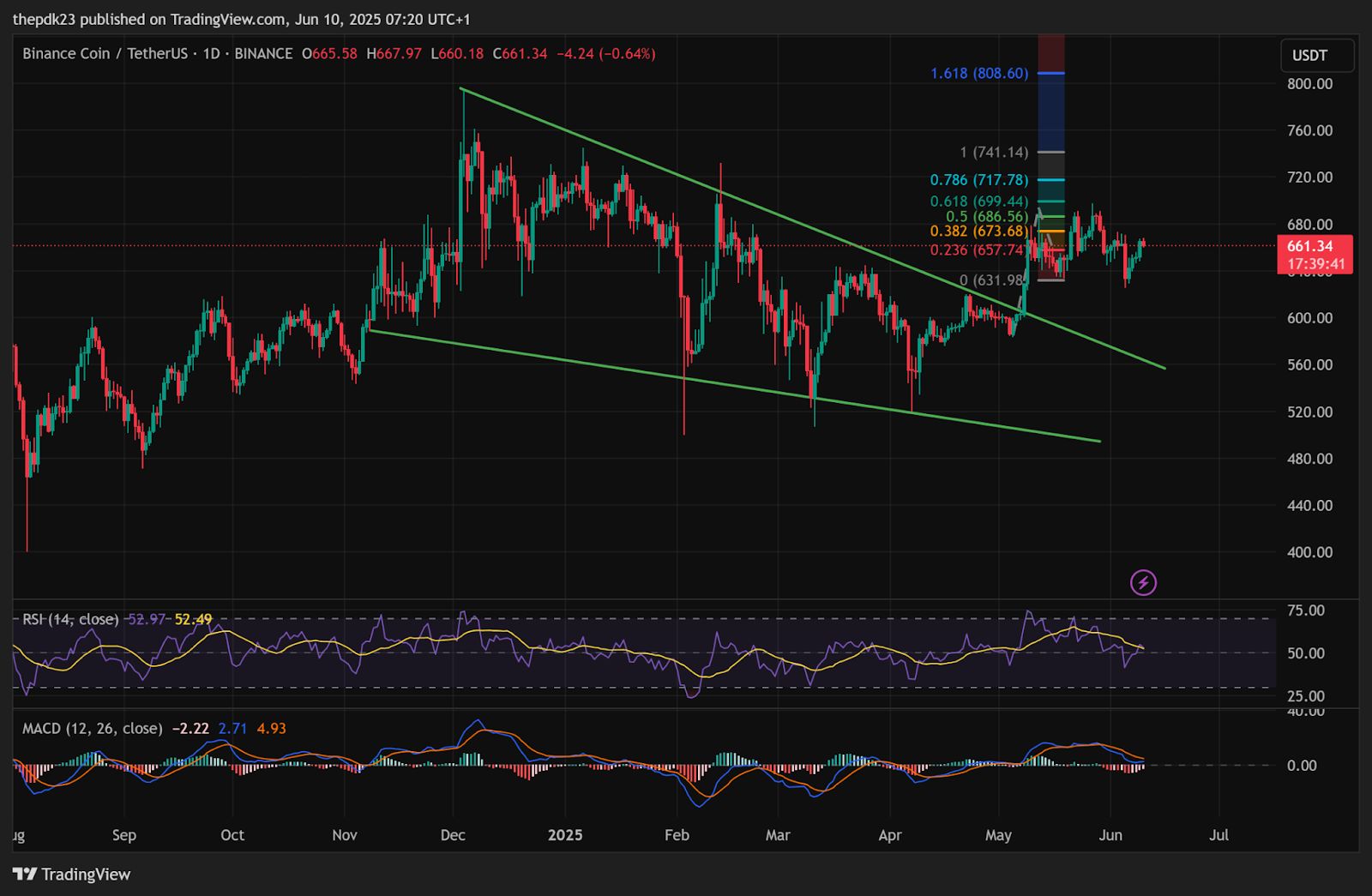The image size is (1372, 896).
Task: Click the high value H667.97
Action: pyautogui.click(x=394, y=53)
